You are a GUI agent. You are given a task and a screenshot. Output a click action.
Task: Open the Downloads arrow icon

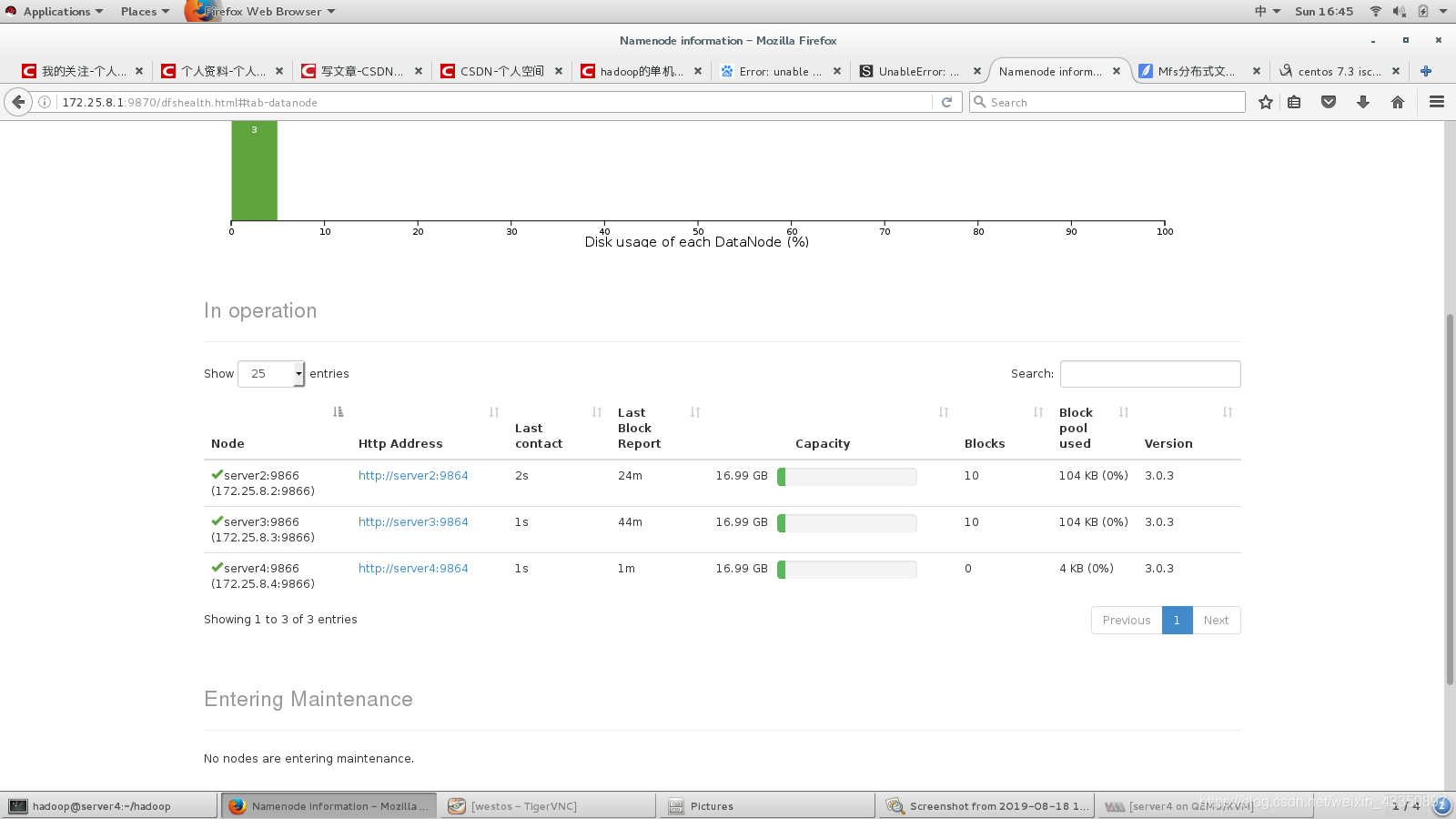[1363, 102]
